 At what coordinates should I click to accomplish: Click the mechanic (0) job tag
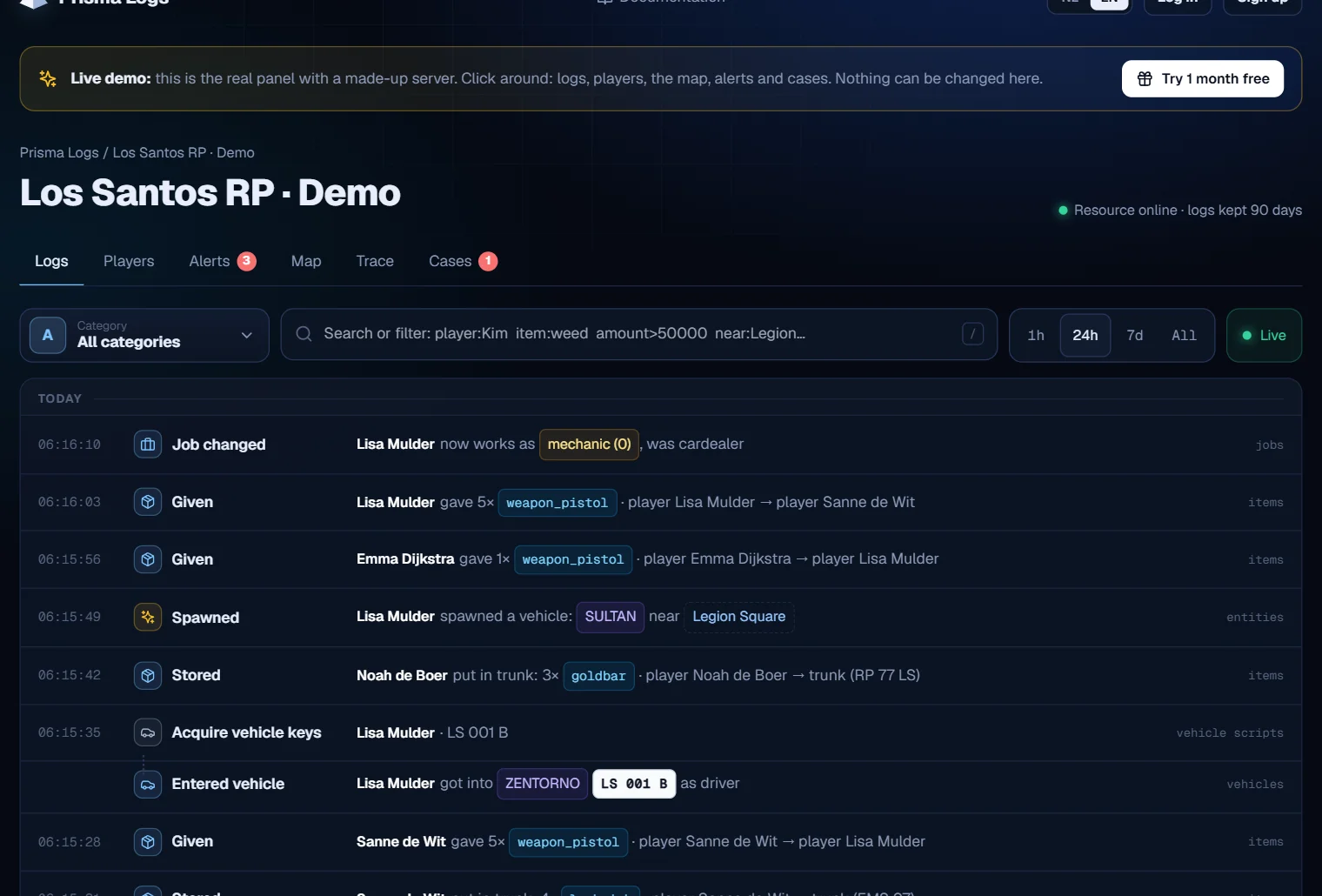point(589,445)
